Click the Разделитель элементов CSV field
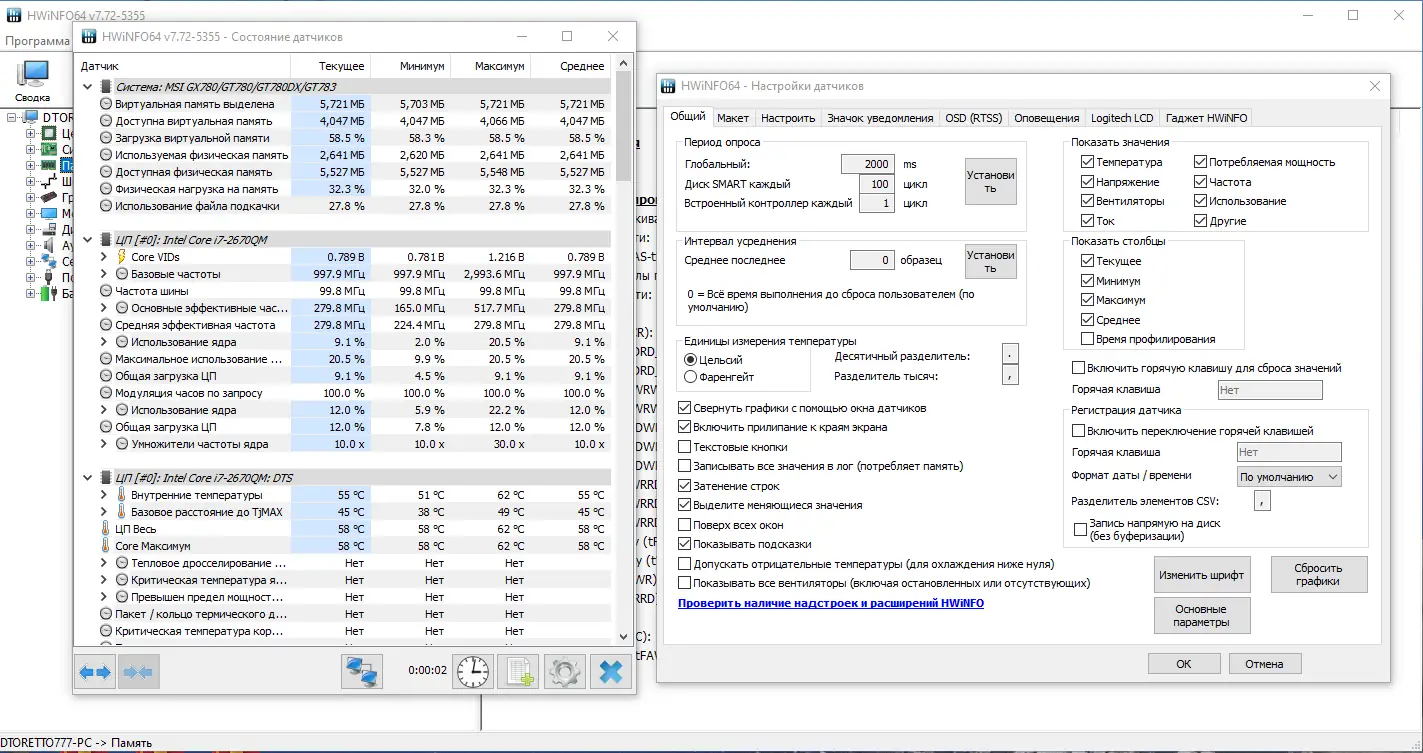Image resolution: width=1423 pixels, height=753 pixels. pyautogui.click(x=1263, y=501)
